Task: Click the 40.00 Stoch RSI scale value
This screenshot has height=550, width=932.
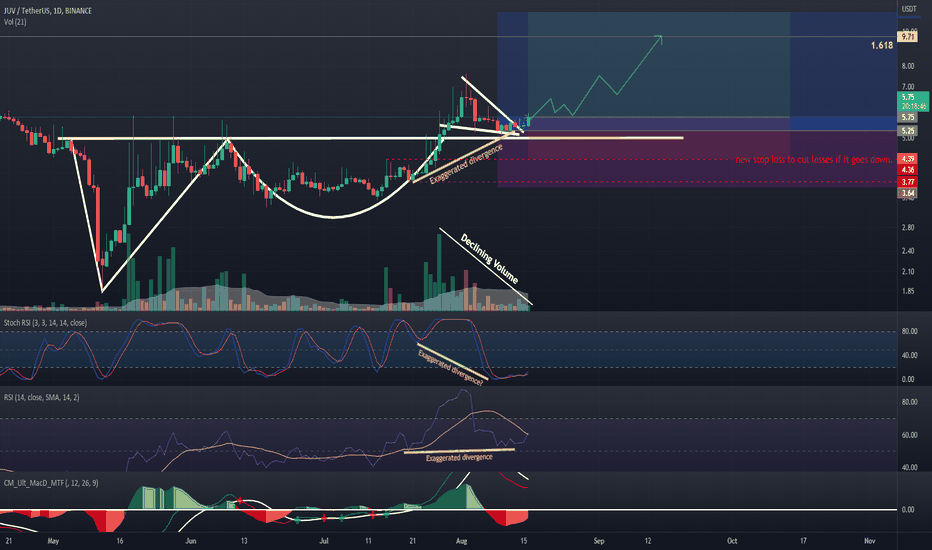Action: 909,356
